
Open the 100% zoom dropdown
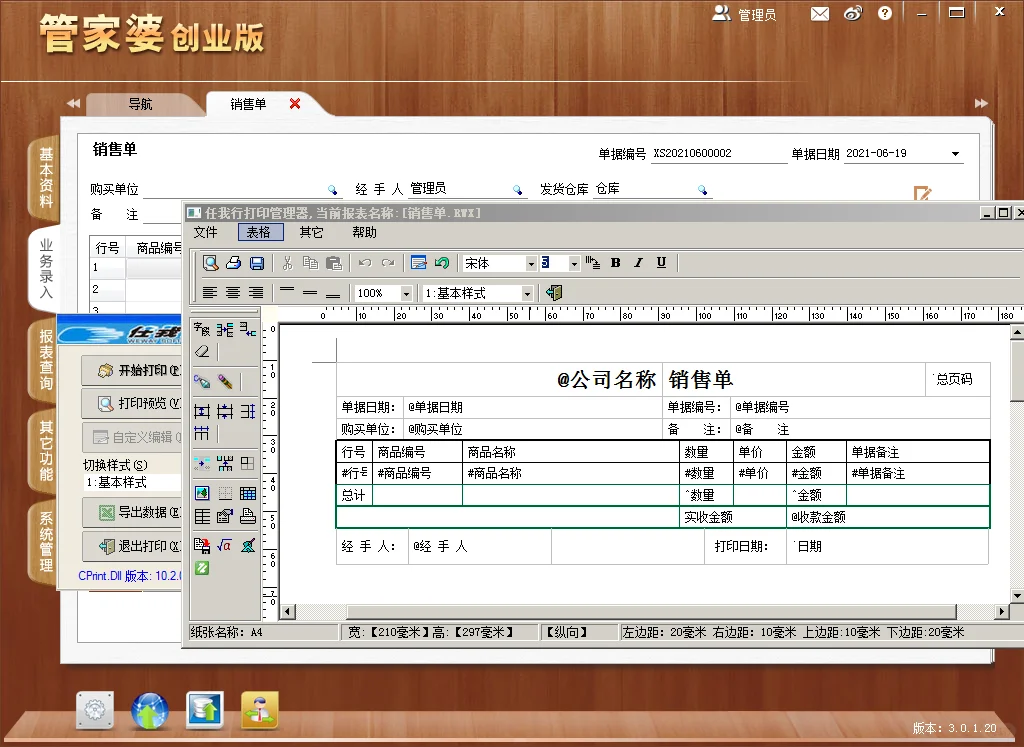[x=406, y=293]
